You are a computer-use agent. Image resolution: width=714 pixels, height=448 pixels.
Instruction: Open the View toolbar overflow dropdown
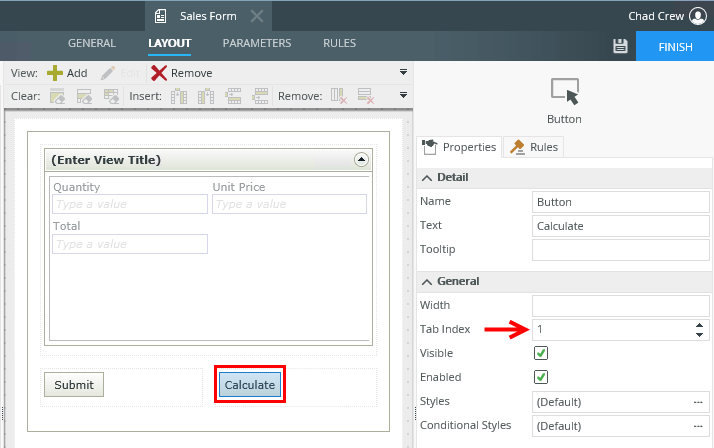click(403, 72)
